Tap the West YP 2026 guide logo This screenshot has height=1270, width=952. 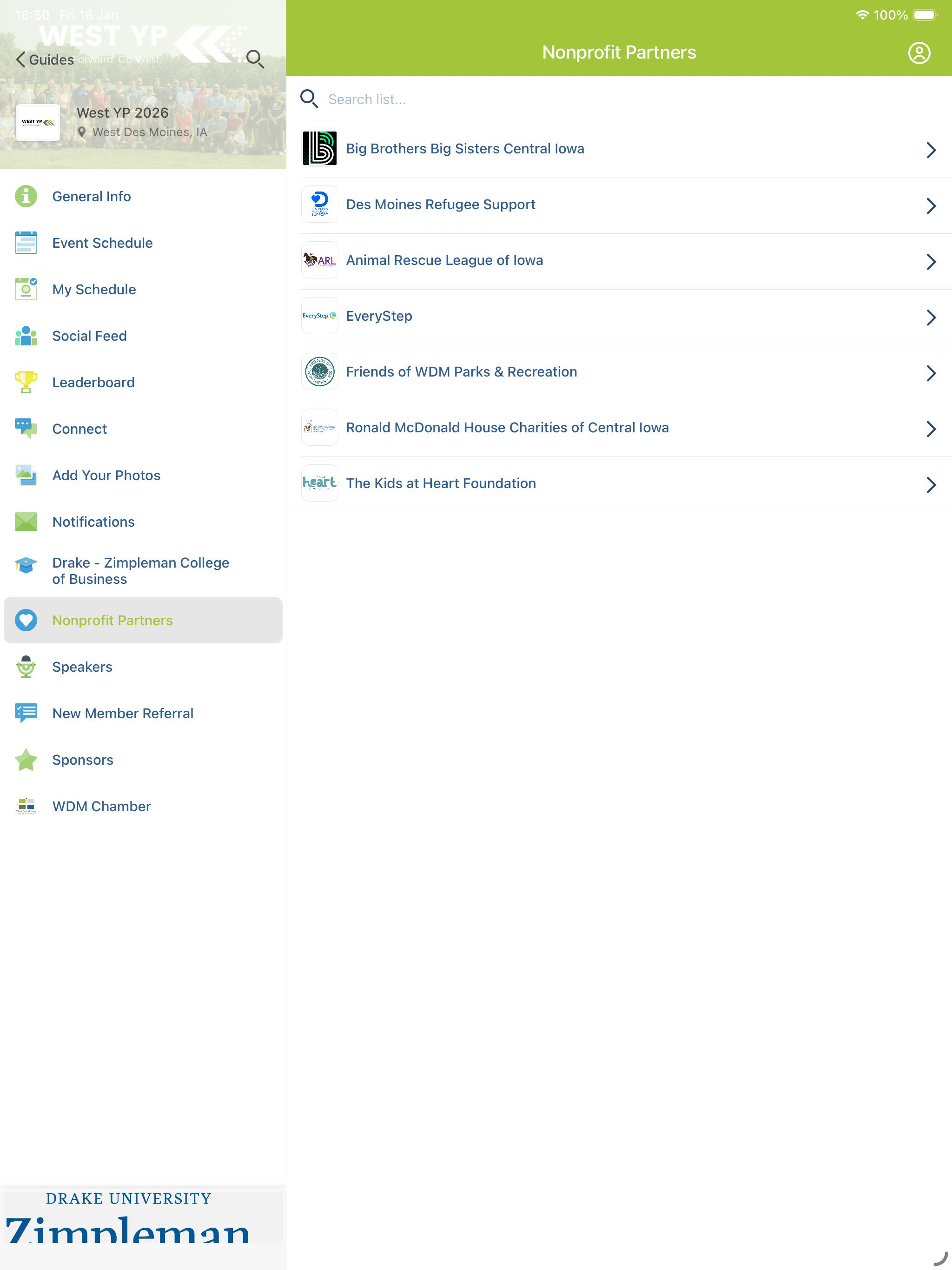click(38, 122)
